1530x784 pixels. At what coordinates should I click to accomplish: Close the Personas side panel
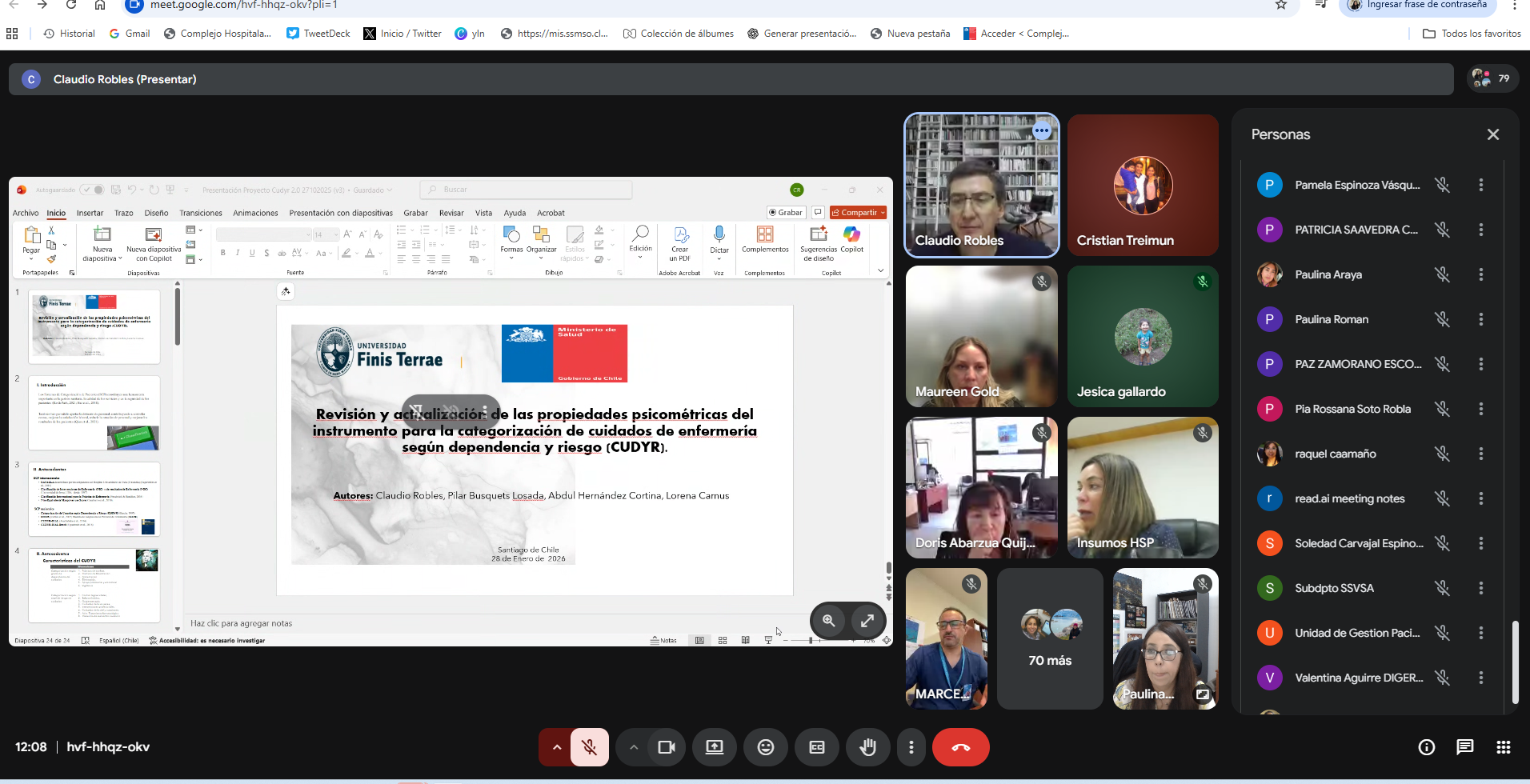1492,134
